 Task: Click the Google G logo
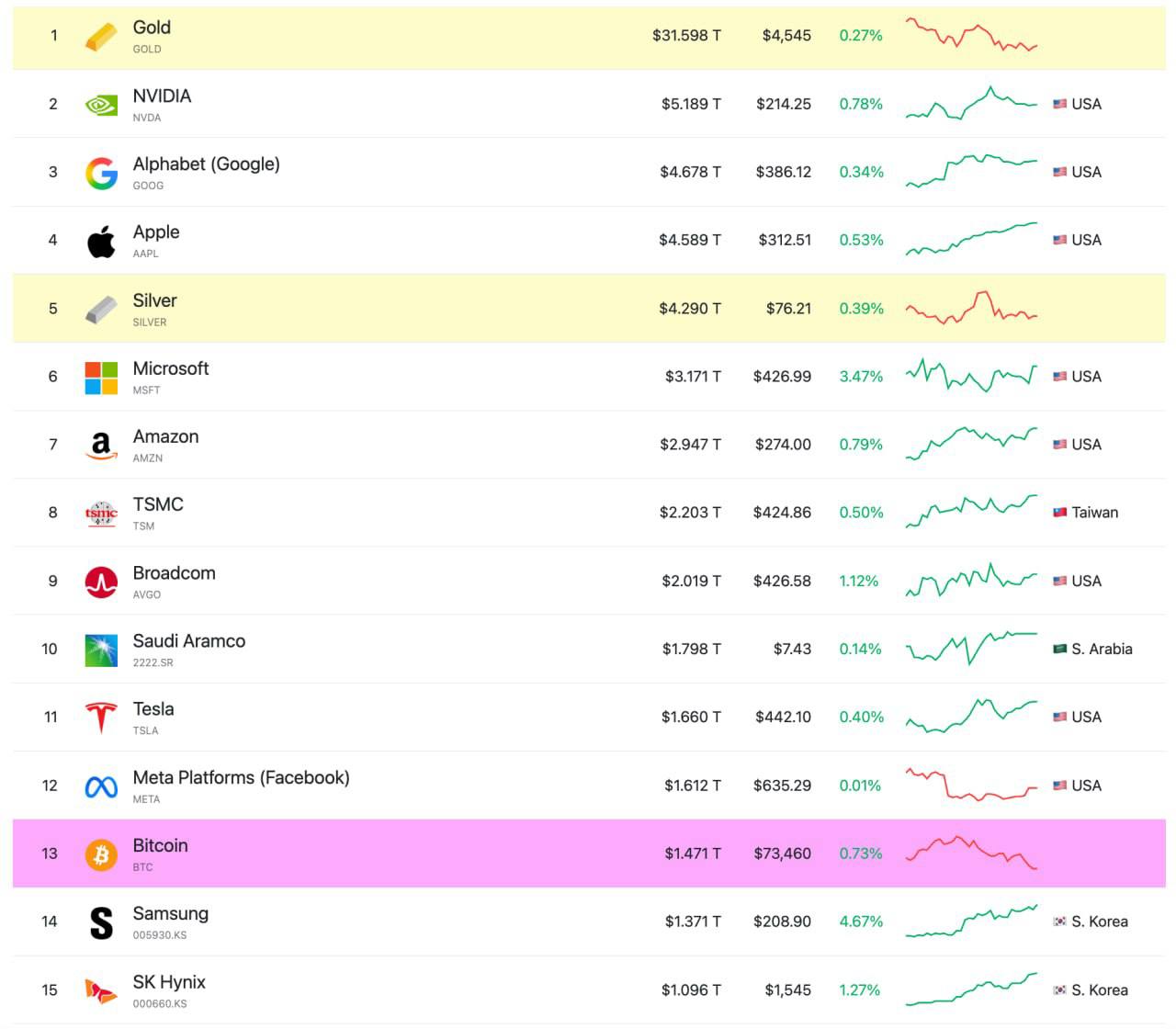[x=101, y=173]
